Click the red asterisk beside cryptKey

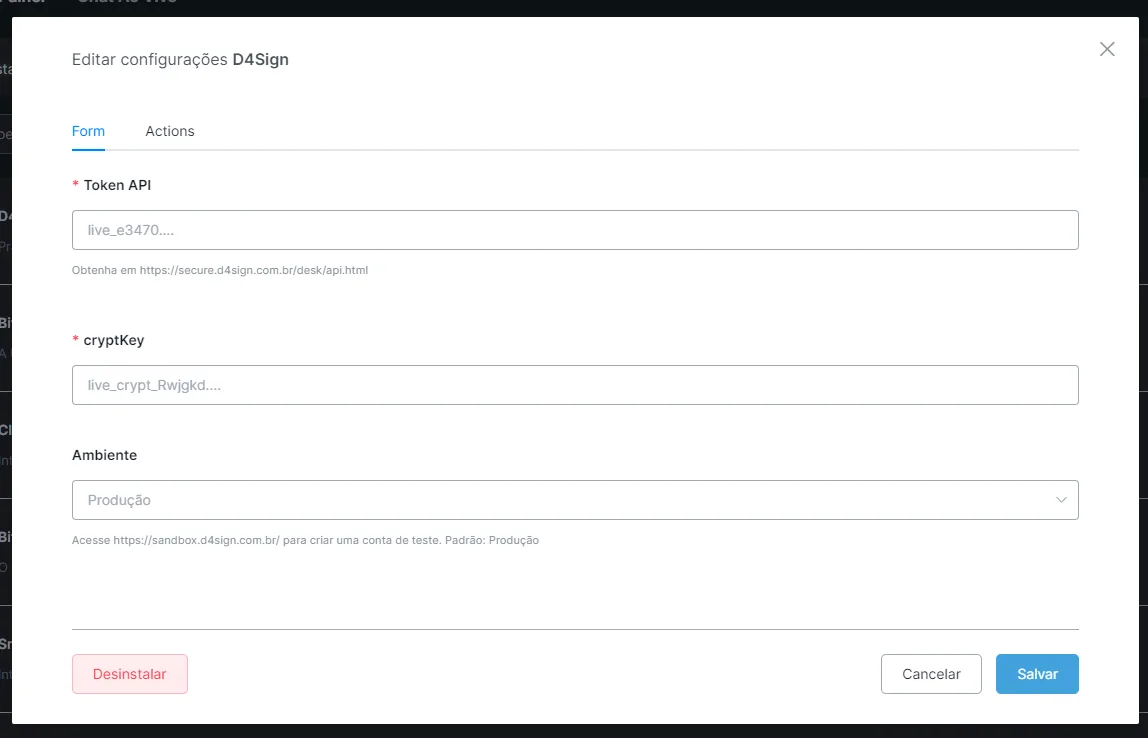(75, 340)
